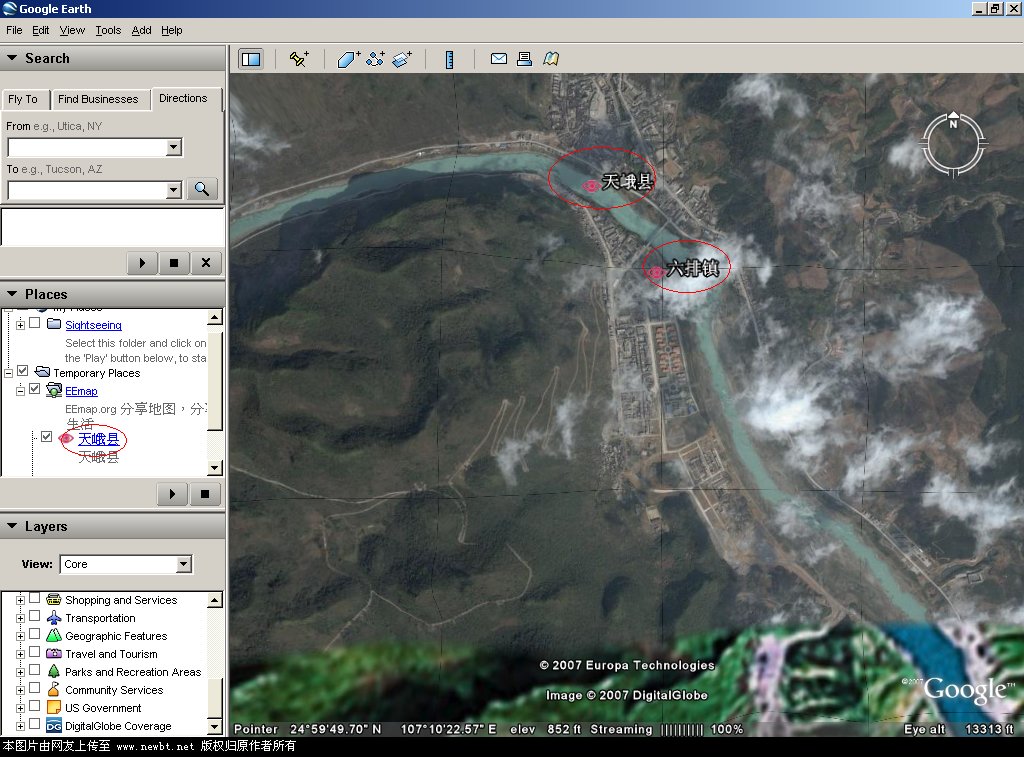Play the search results tour
Viewport: 1024px width, 757px height.
point(142,263)
